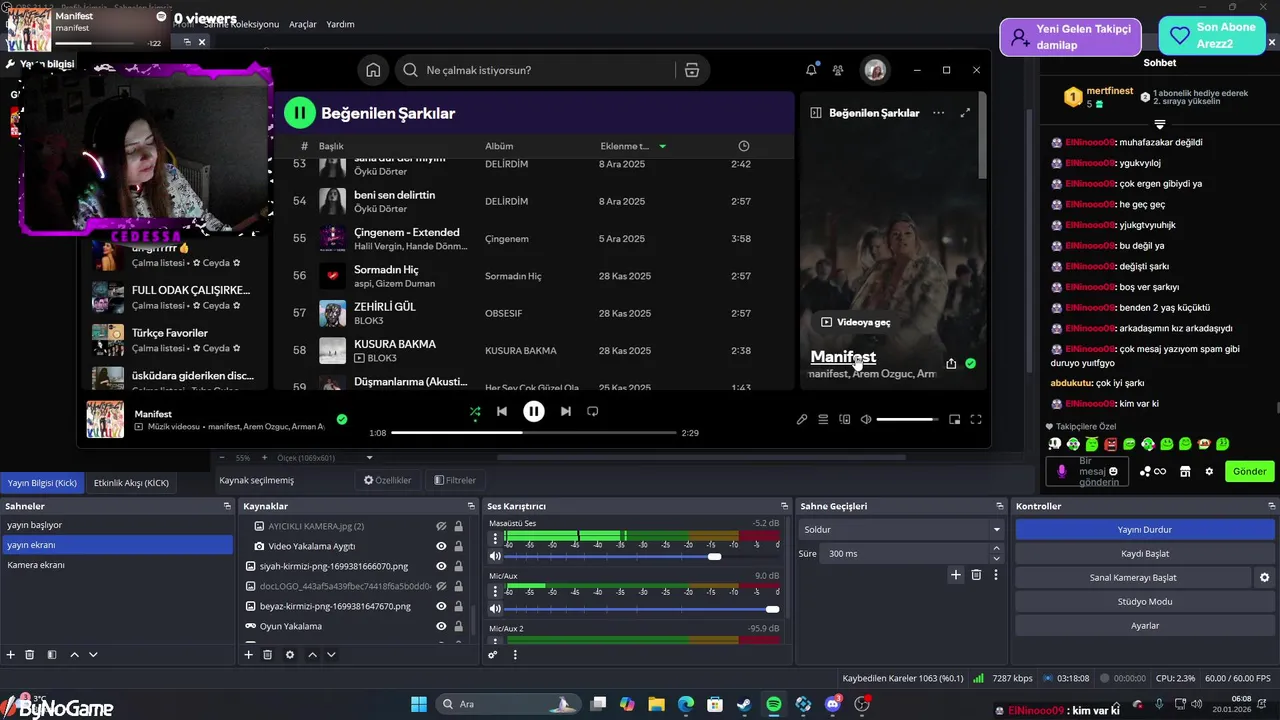This screenshot has height=720, width=1280.
Task: Go to Spotify home icon
Action: coord(373,70)
